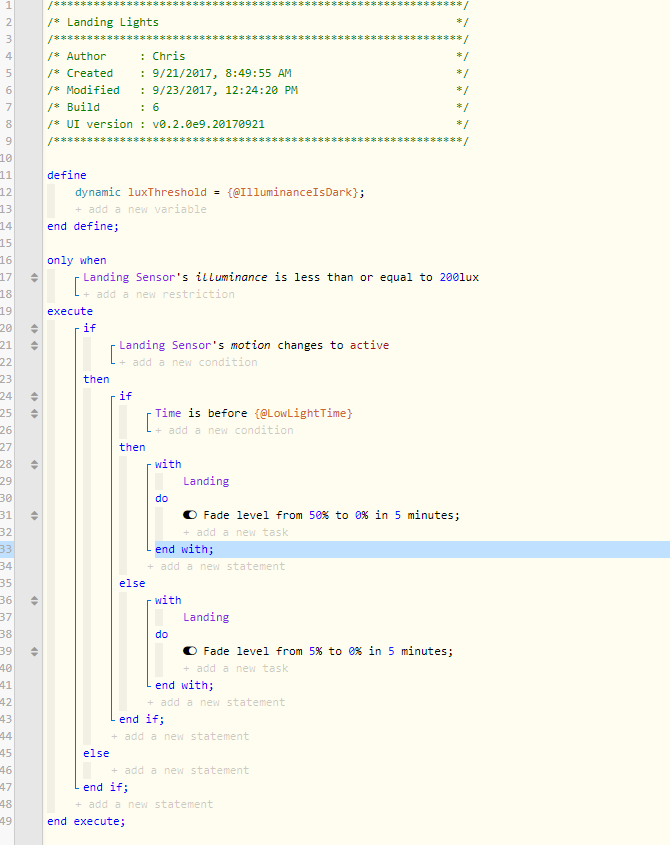Click the fold arrows on line 24
This screenshot has width=670, height=845.
pyautogui.click(x=34, y=397)
